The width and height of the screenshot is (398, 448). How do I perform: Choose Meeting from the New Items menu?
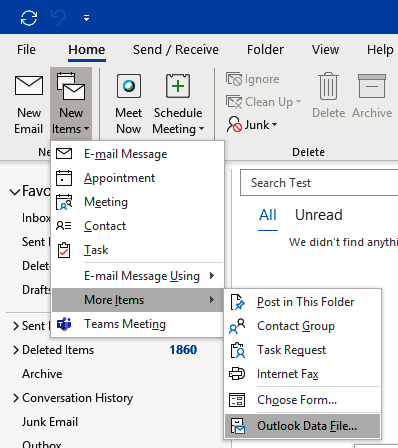click(137, 202)
